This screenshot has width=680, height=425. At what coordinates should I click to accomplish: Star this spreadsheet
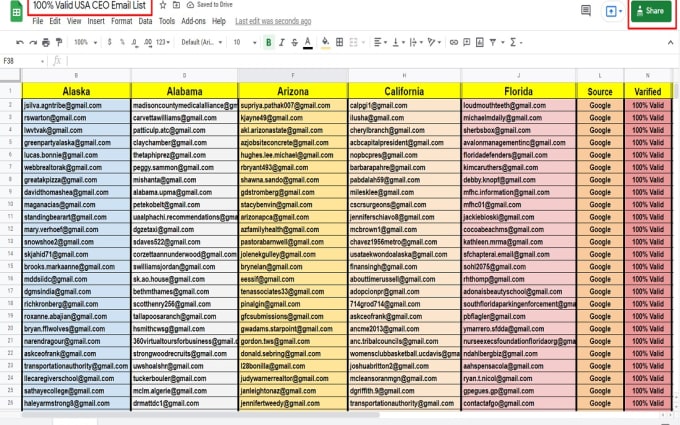[163, 5]
